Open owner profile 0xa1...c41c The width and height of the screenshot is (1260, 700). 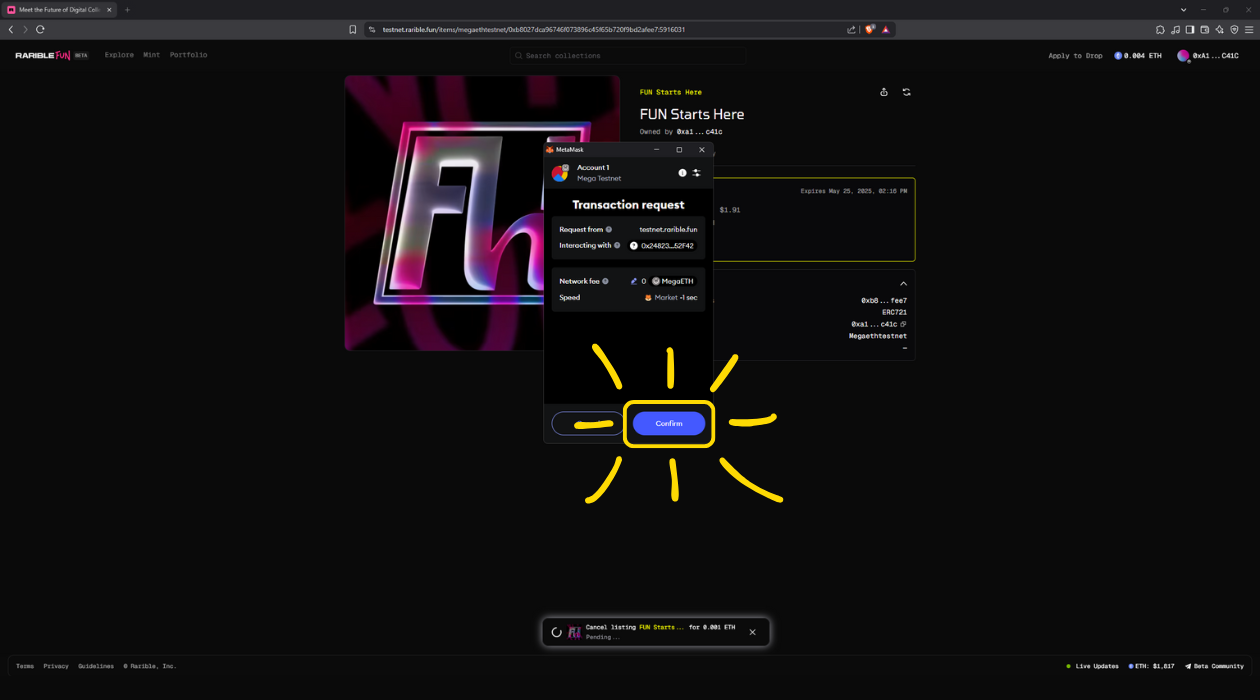700,132
